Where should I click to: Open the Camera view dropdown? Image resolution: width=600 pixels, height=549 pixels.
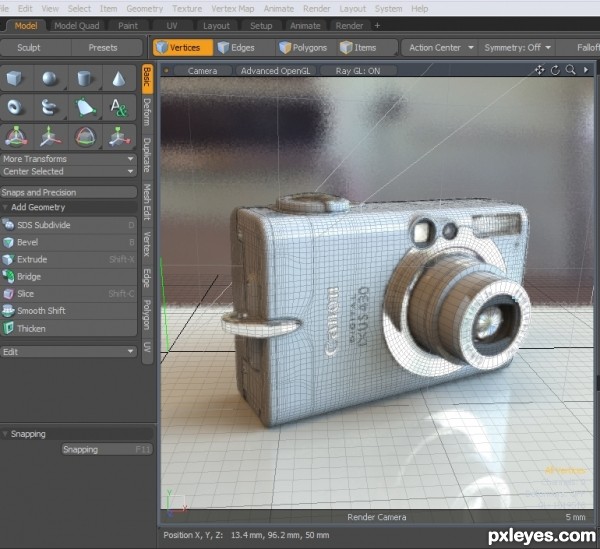202,71
